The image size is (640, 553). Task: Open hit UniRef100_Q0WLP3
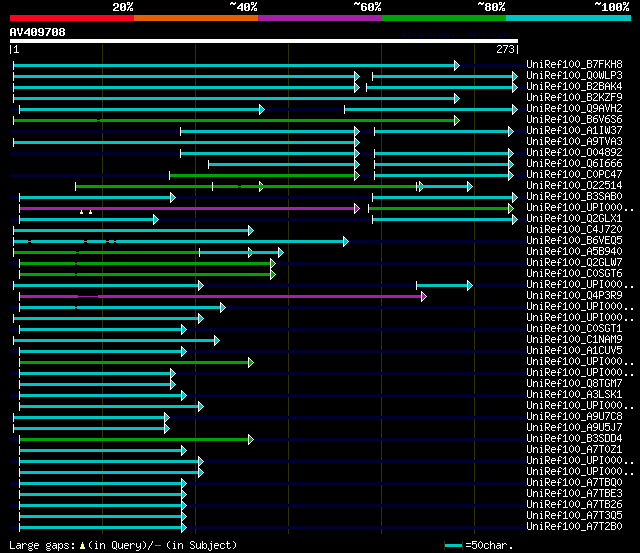(574, 76)
